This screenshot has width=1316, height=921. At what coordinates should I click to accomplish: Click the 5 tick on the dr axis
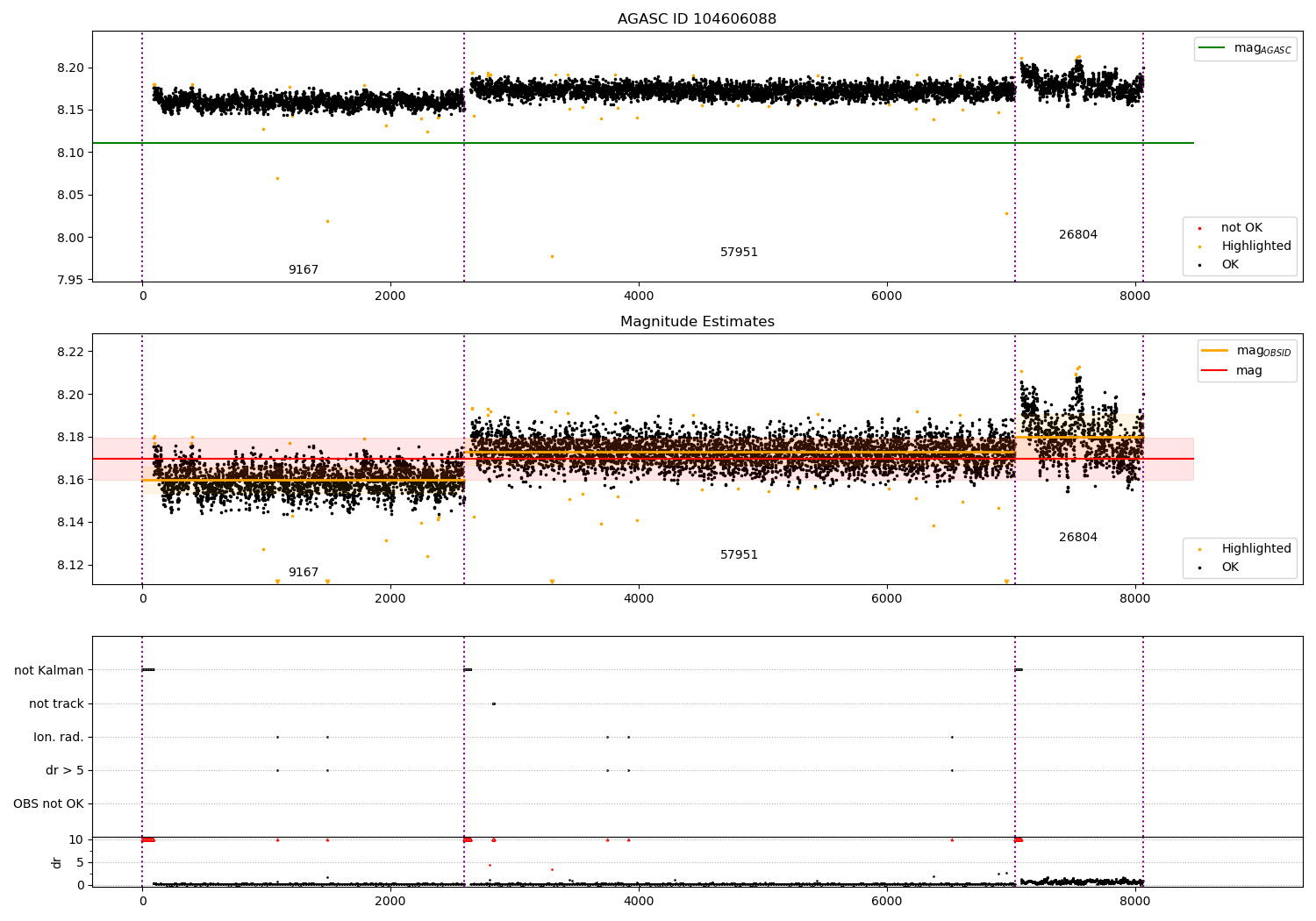click(80, 862)
